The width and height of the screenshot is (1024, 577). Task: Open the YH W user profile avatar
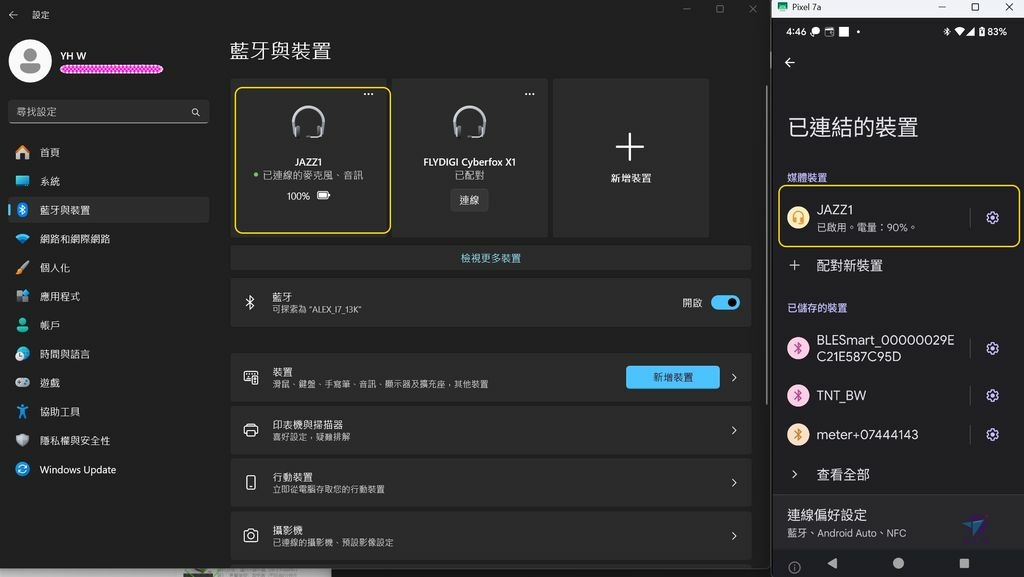click(x=30, y=61)
